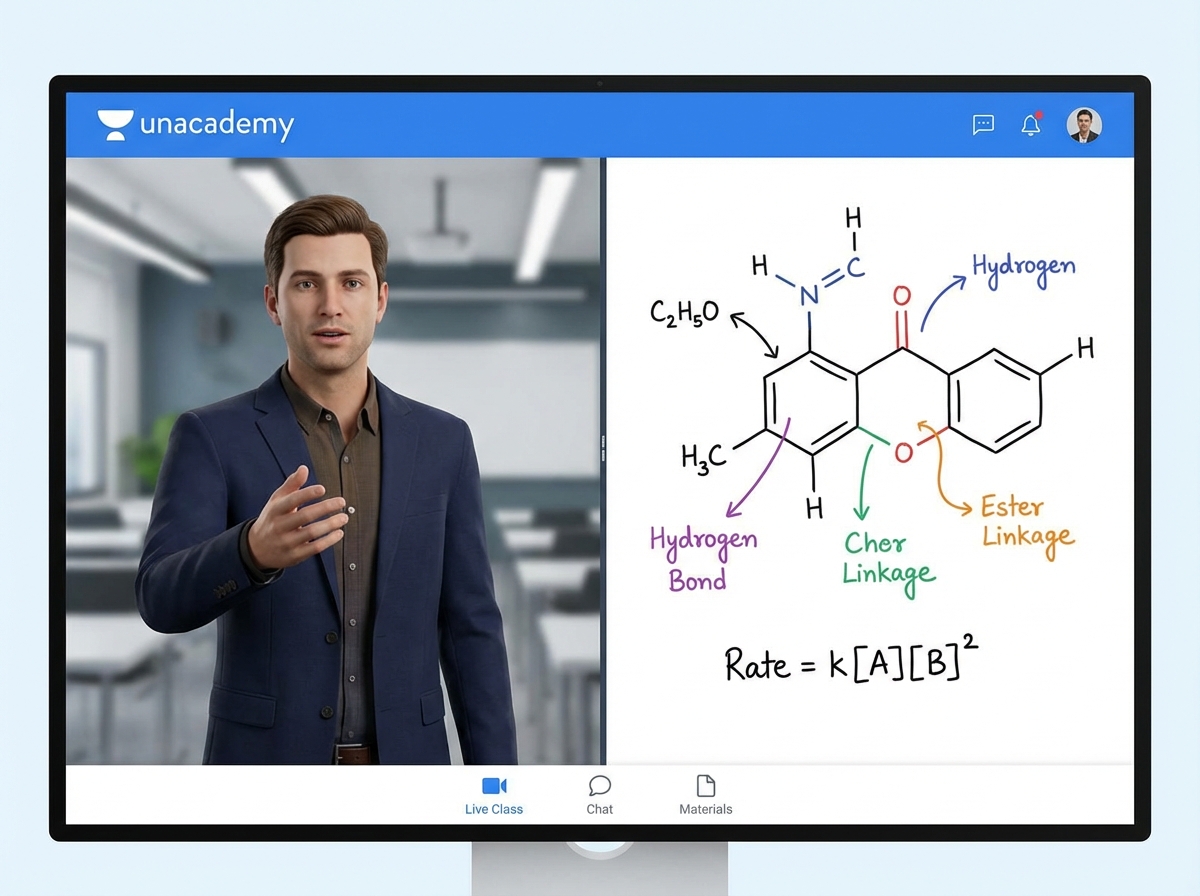Select the video camera icon above Live Class

(494, 785)
